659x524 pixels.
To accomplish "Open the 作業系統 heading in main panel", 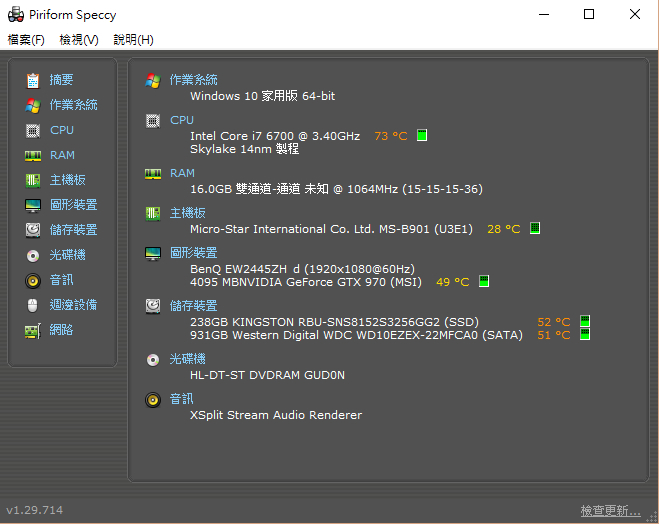I will [193, 80].
